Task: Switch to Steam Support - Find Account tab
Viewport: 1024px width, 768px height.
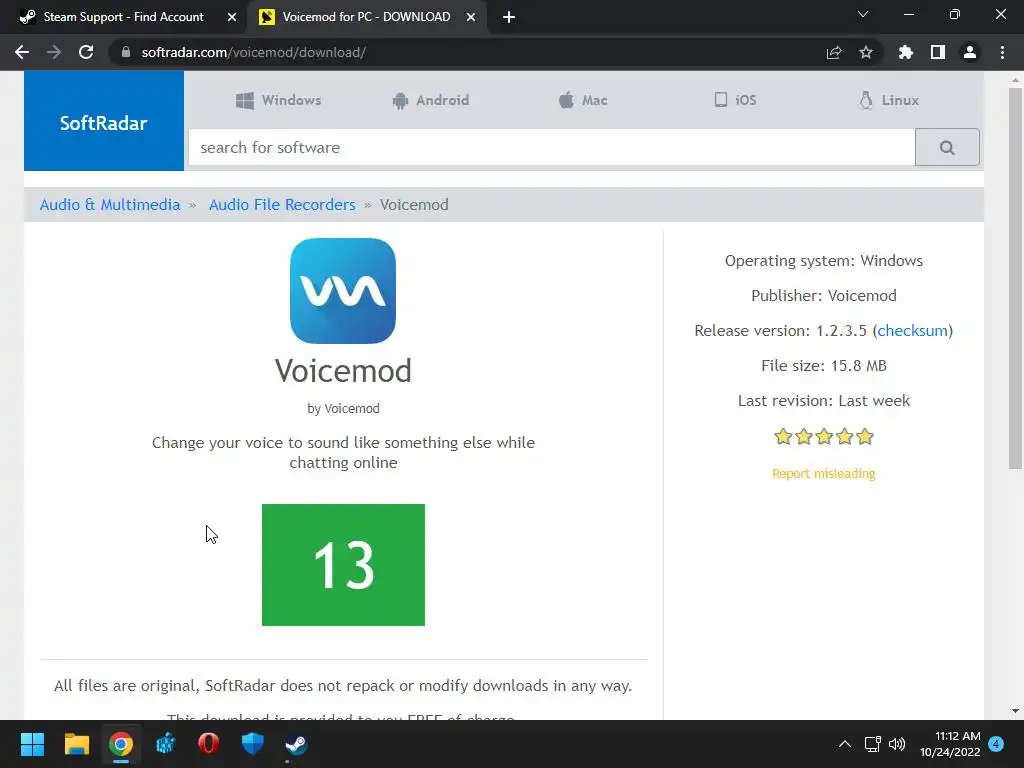Action: 123,17
